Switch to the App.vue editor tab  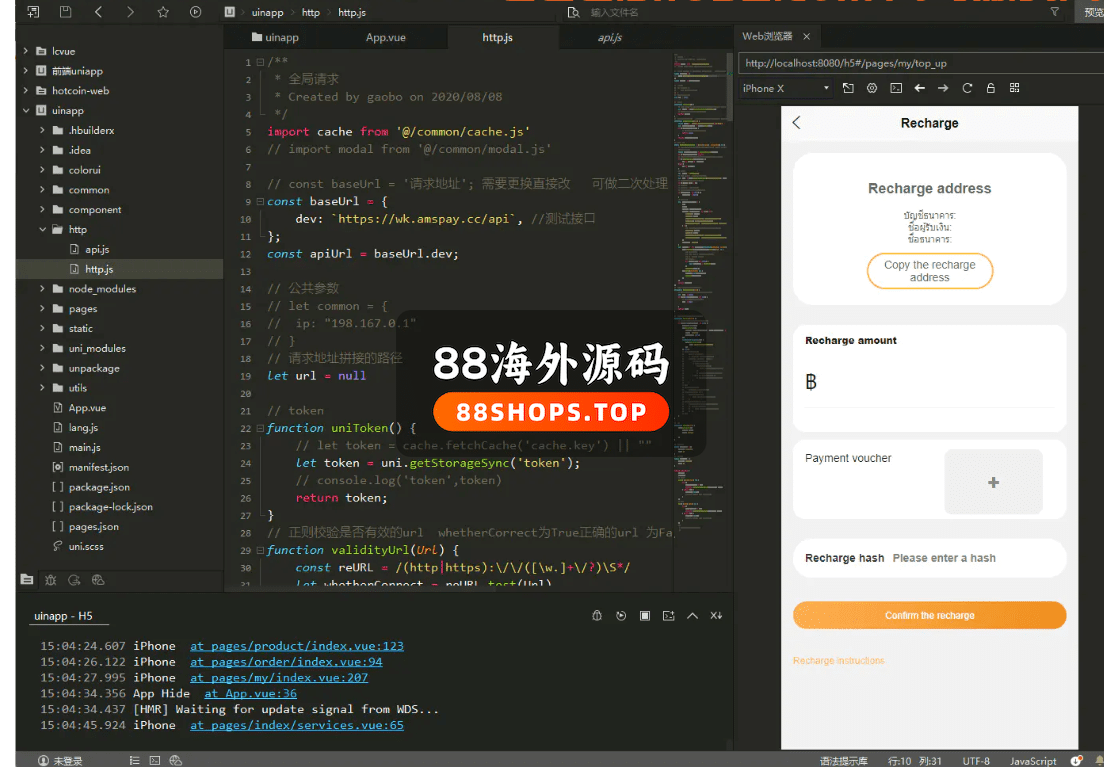pos(385,37)
